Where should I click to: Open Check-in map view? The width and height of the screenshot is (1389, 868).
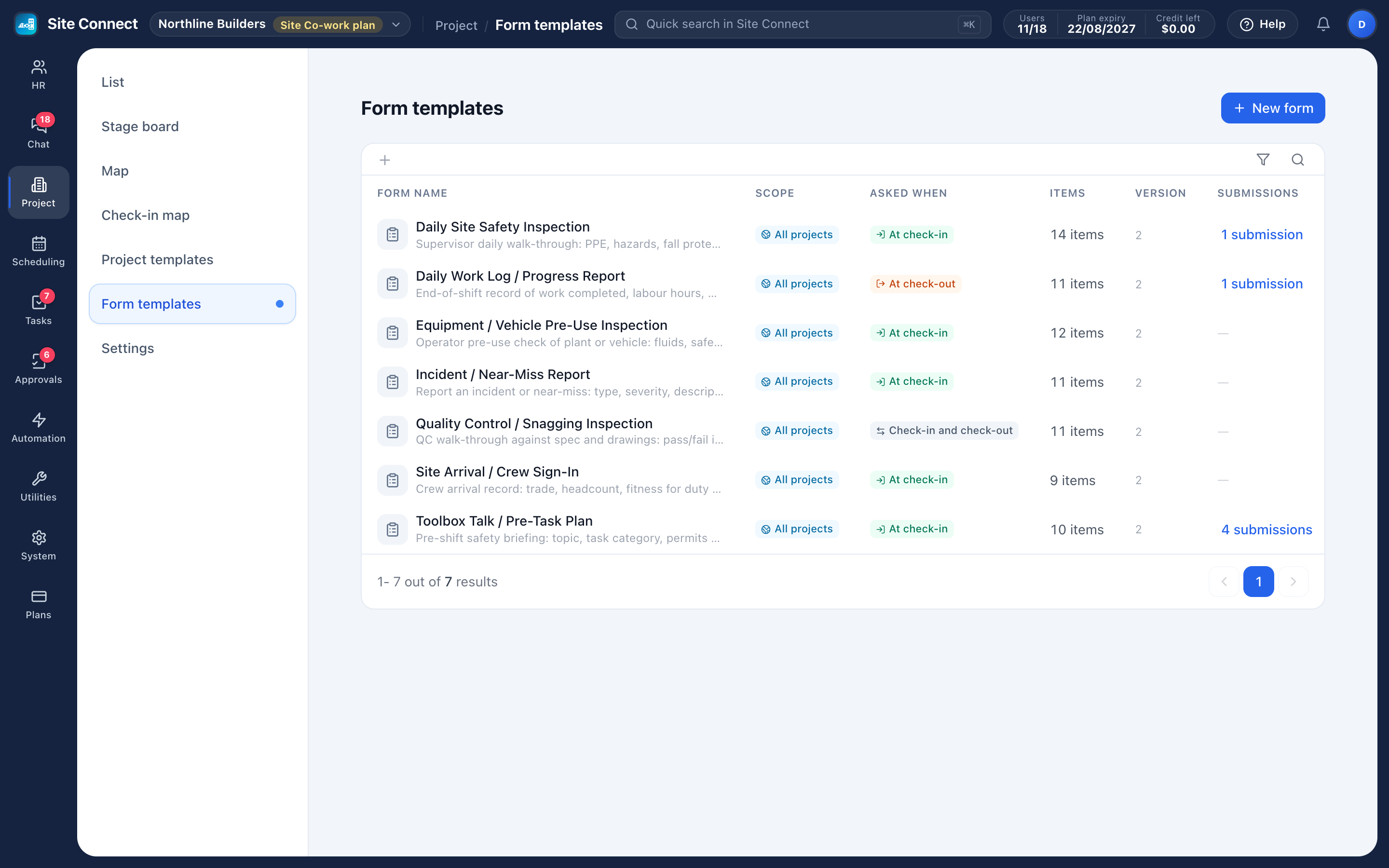[192, 215]
